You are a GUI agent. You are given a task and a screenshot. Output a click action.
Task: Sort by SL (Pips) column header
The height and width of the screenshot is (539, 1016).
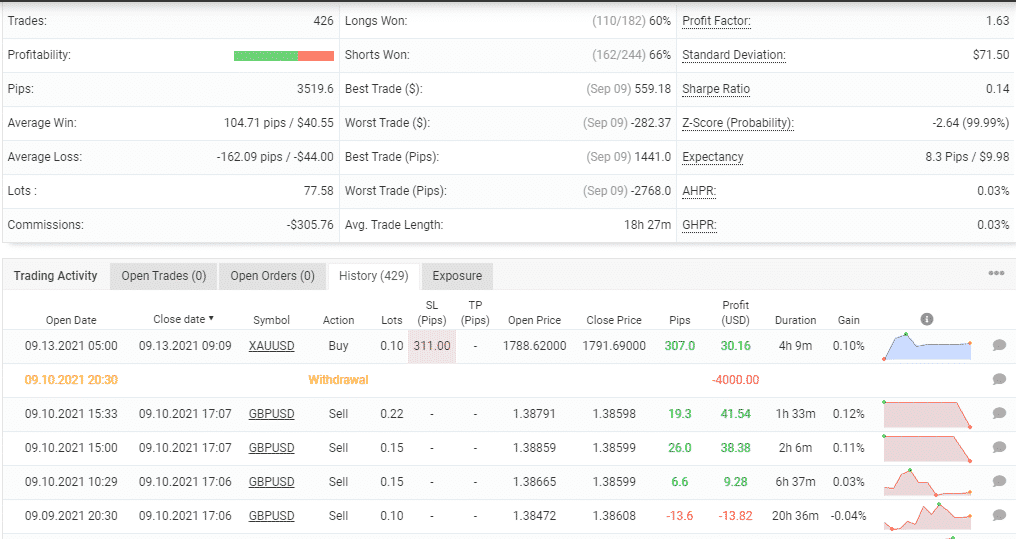(432, 312)
